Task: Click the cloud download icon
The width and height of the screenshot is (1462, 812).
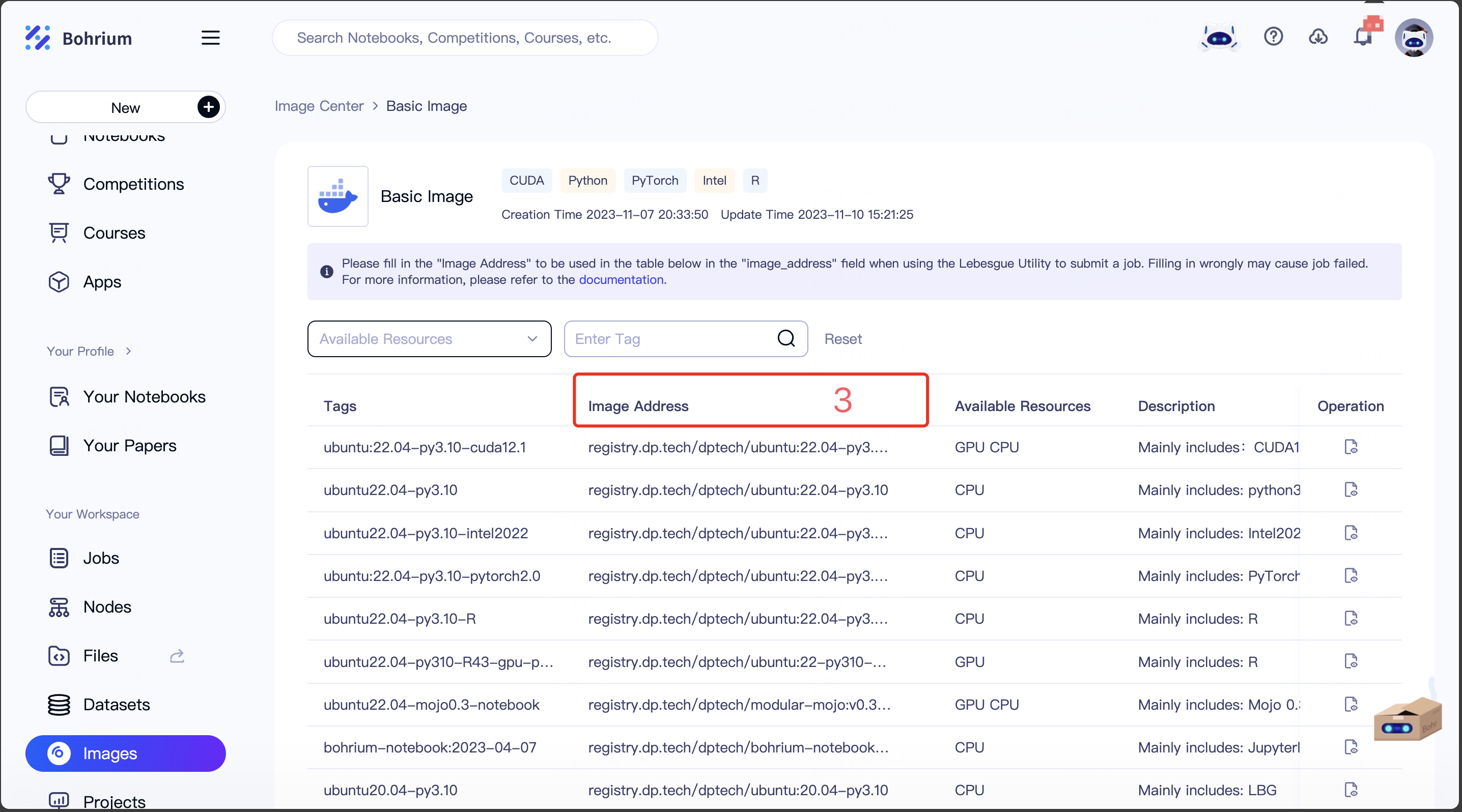Action: [1318, 37]
